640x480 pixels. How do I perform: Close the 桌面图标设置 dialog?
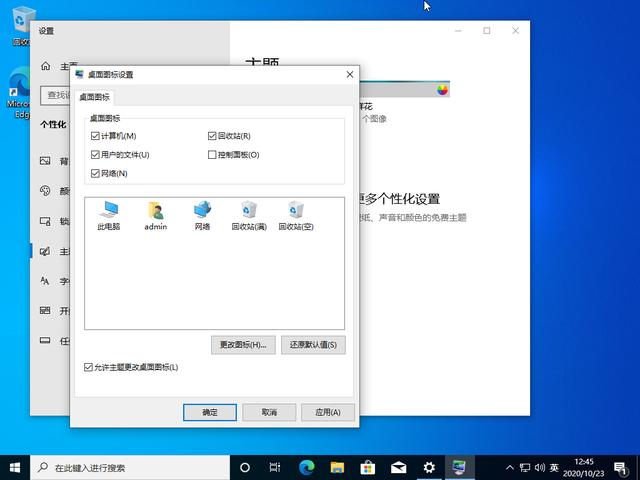click(x=350, y=74)
